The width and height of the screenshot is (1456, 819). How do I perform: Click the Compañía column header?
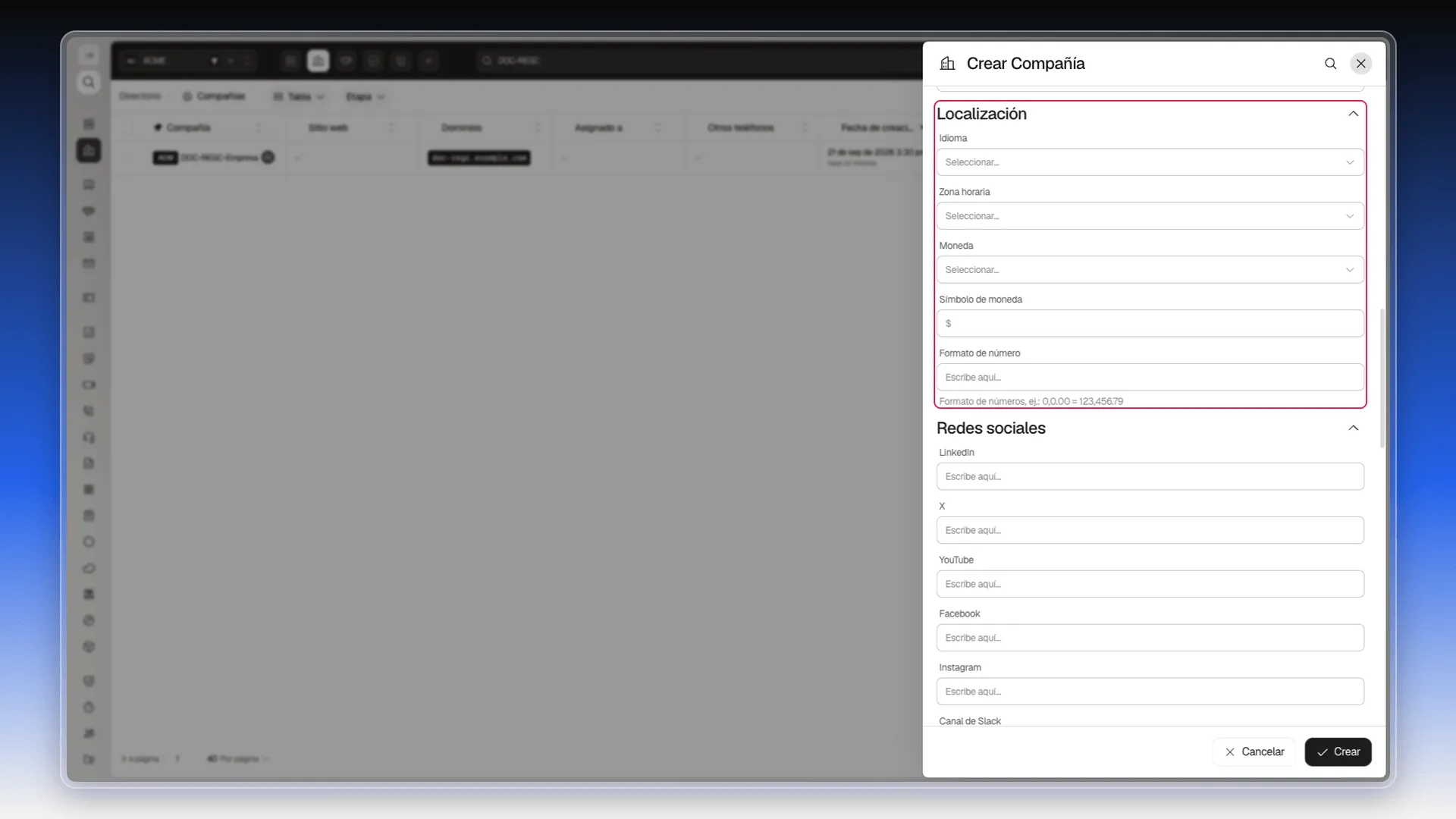click(188, 128)
